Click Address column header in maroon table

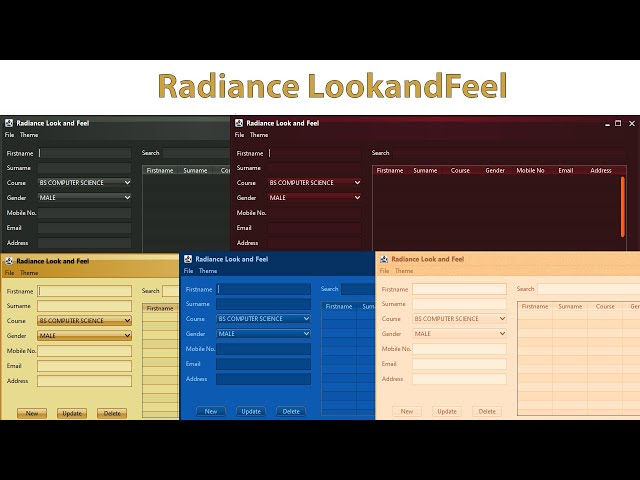pyautogui.click(x=600, y=170)
